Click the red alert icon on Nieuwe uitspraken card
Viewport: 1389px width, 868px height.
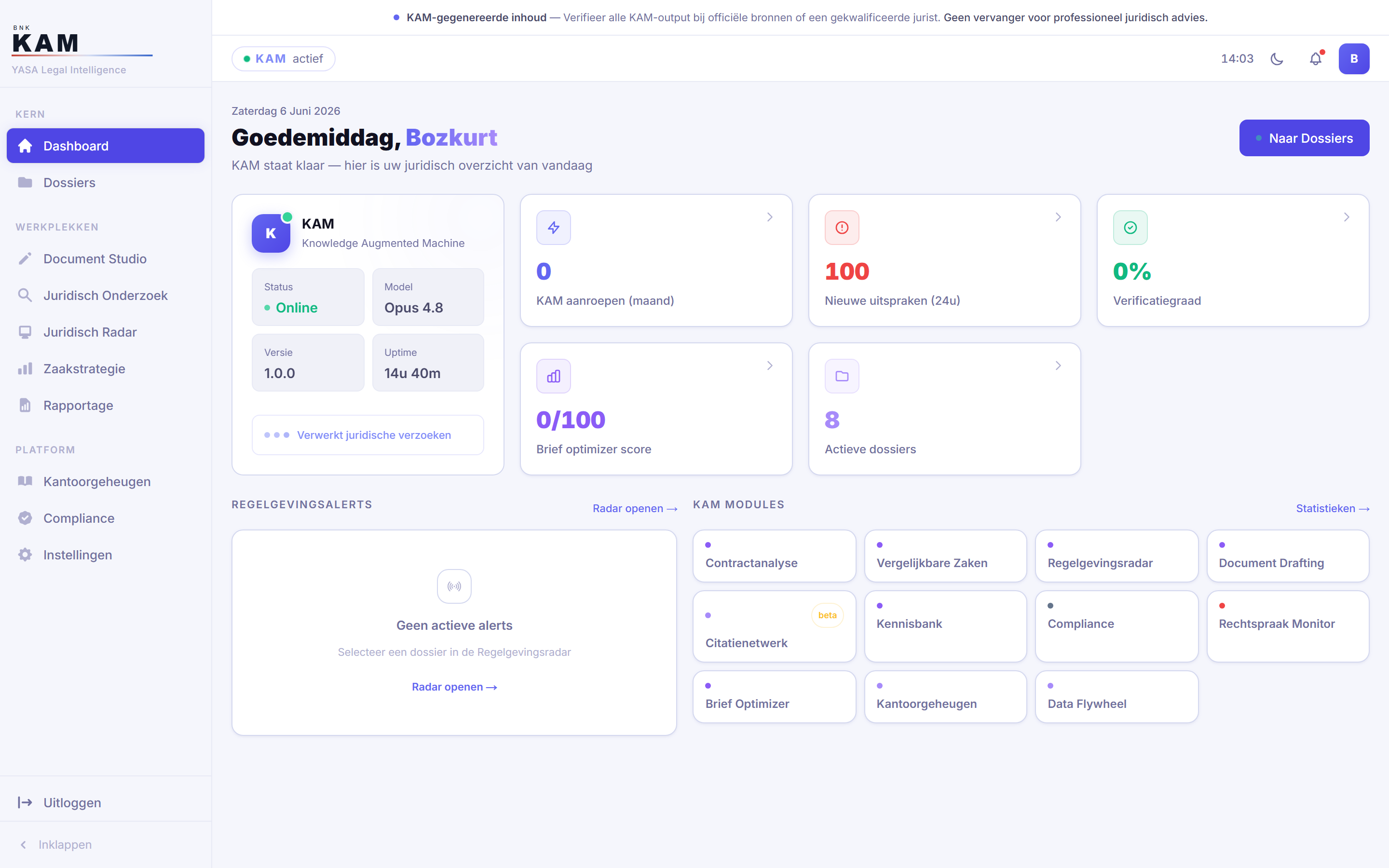pyautogui.click(x=842, y=228)
